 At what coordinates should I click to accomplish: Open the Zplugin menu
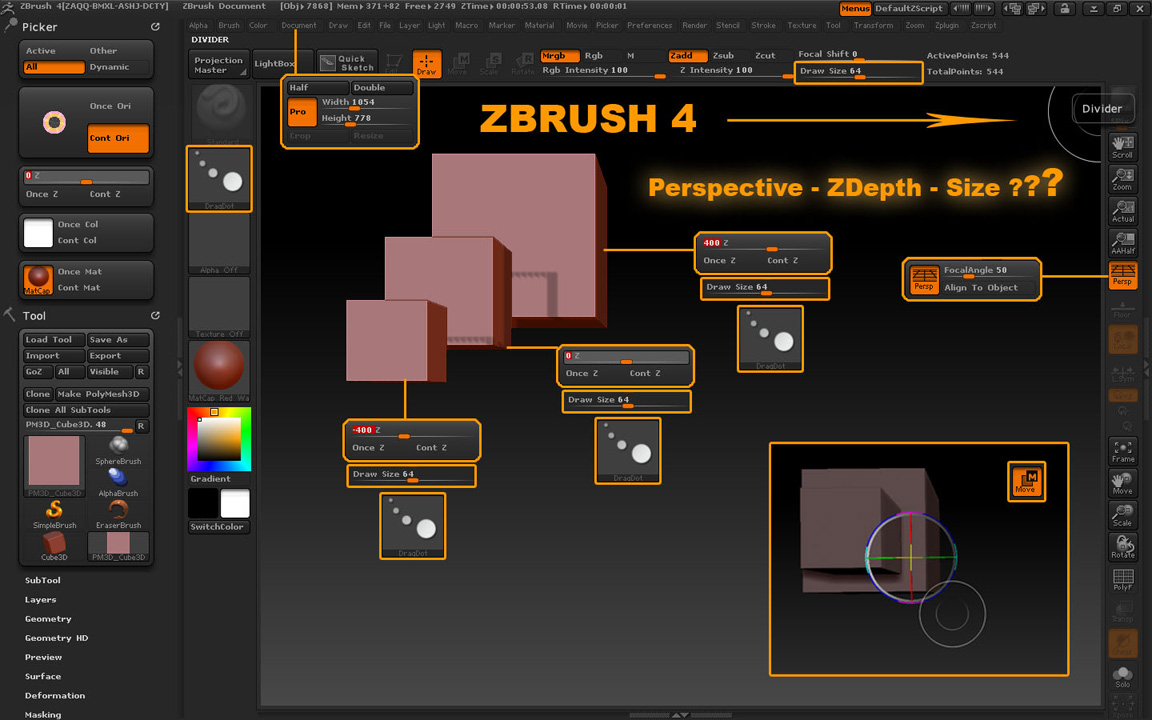947,25
